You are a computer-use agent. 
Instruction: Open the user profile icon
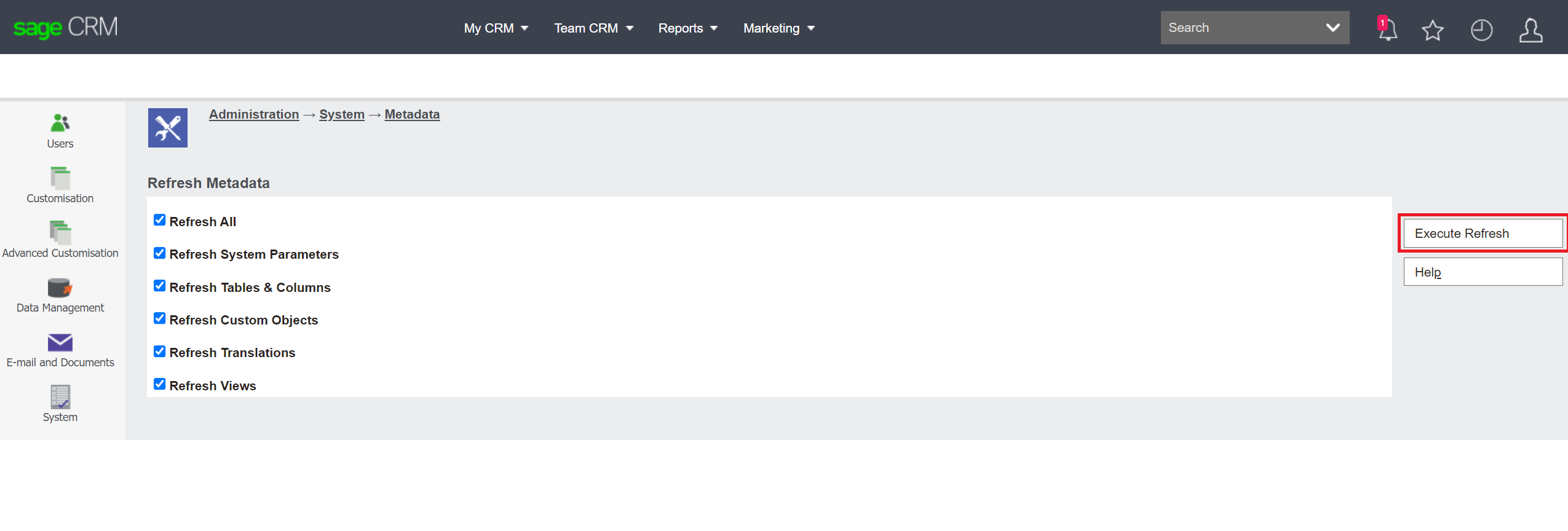[x=1530, y=29]
